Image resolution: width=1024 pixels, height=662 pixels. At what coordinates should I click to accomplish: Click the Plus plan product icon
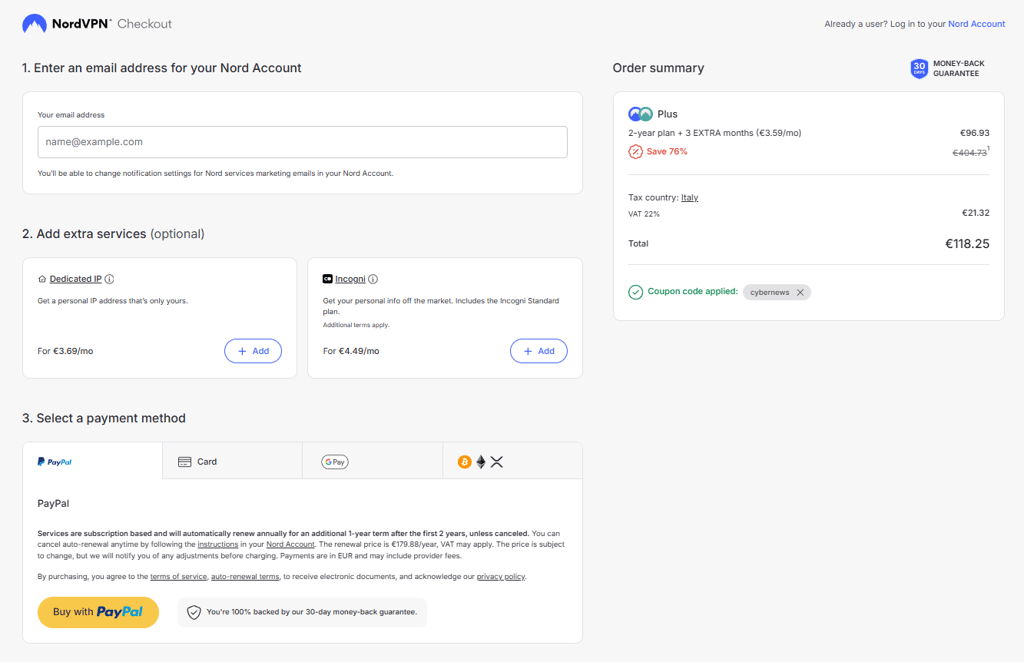[x=640, y=114]
